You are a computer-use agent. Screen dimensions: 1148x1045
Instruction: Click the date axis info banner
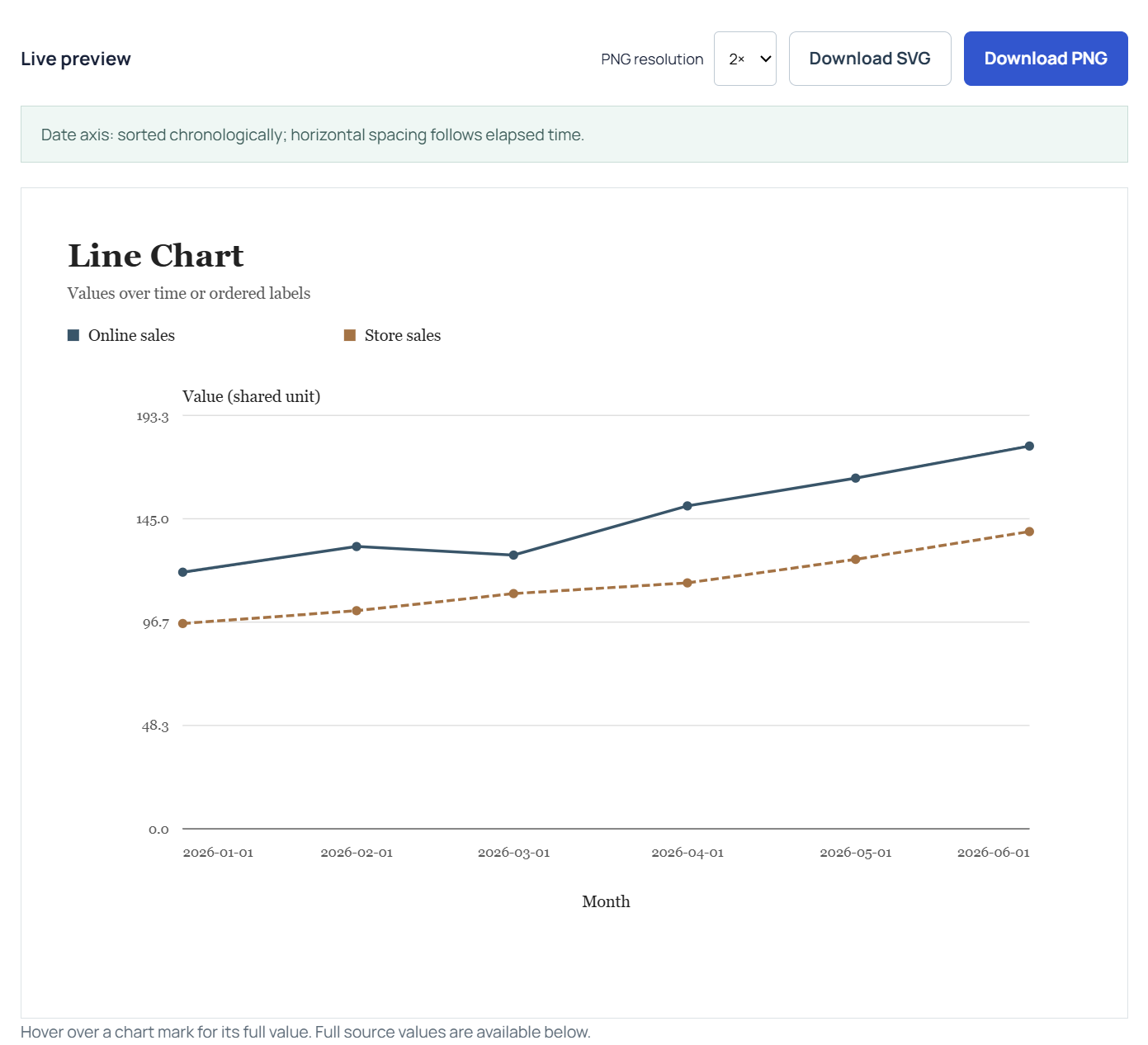coord(574,135)
